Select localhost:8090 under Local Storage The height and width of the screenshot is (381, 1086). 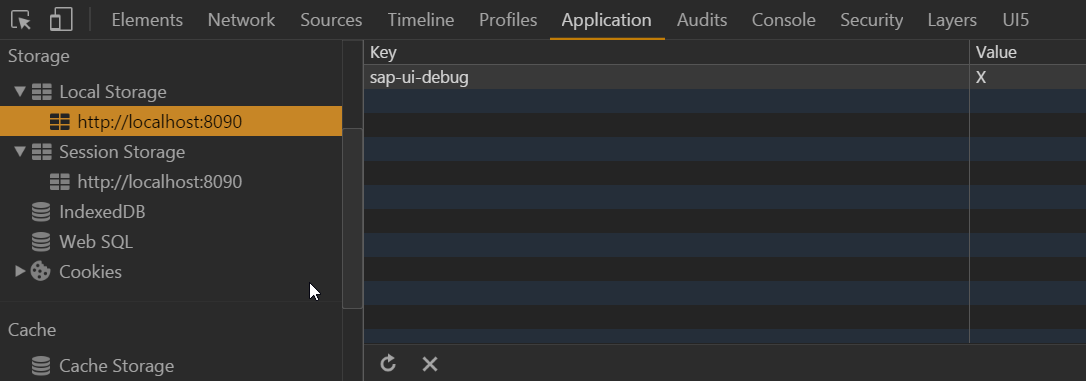pyautogui.click(x=171, y=121)
